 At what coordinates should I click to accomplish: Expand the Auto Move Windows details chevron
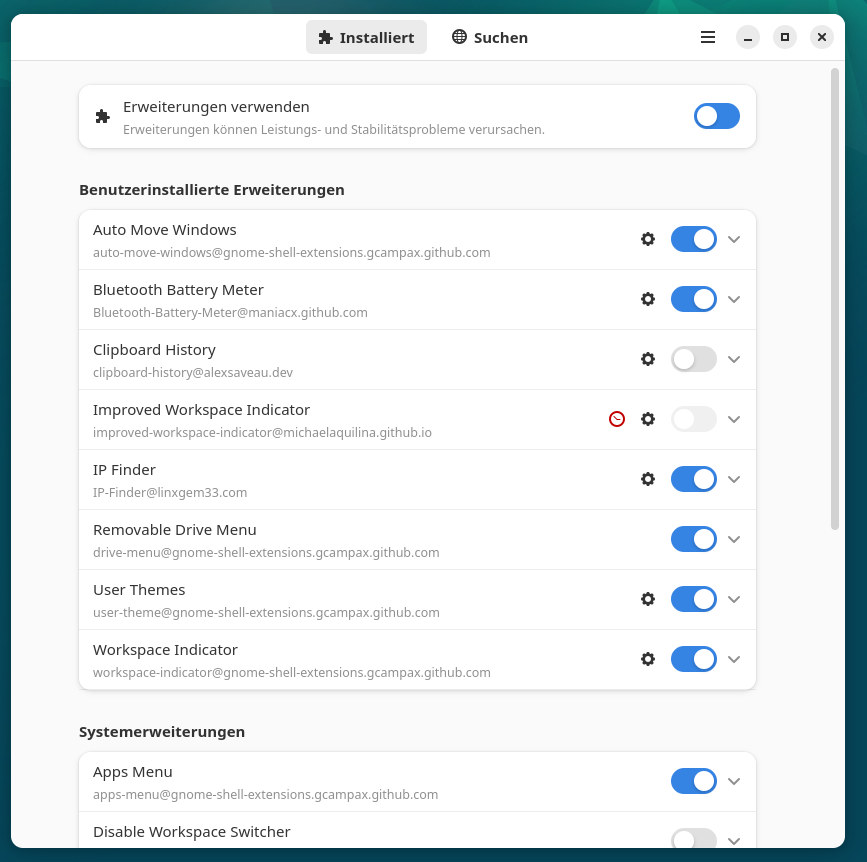pos(734,239)
